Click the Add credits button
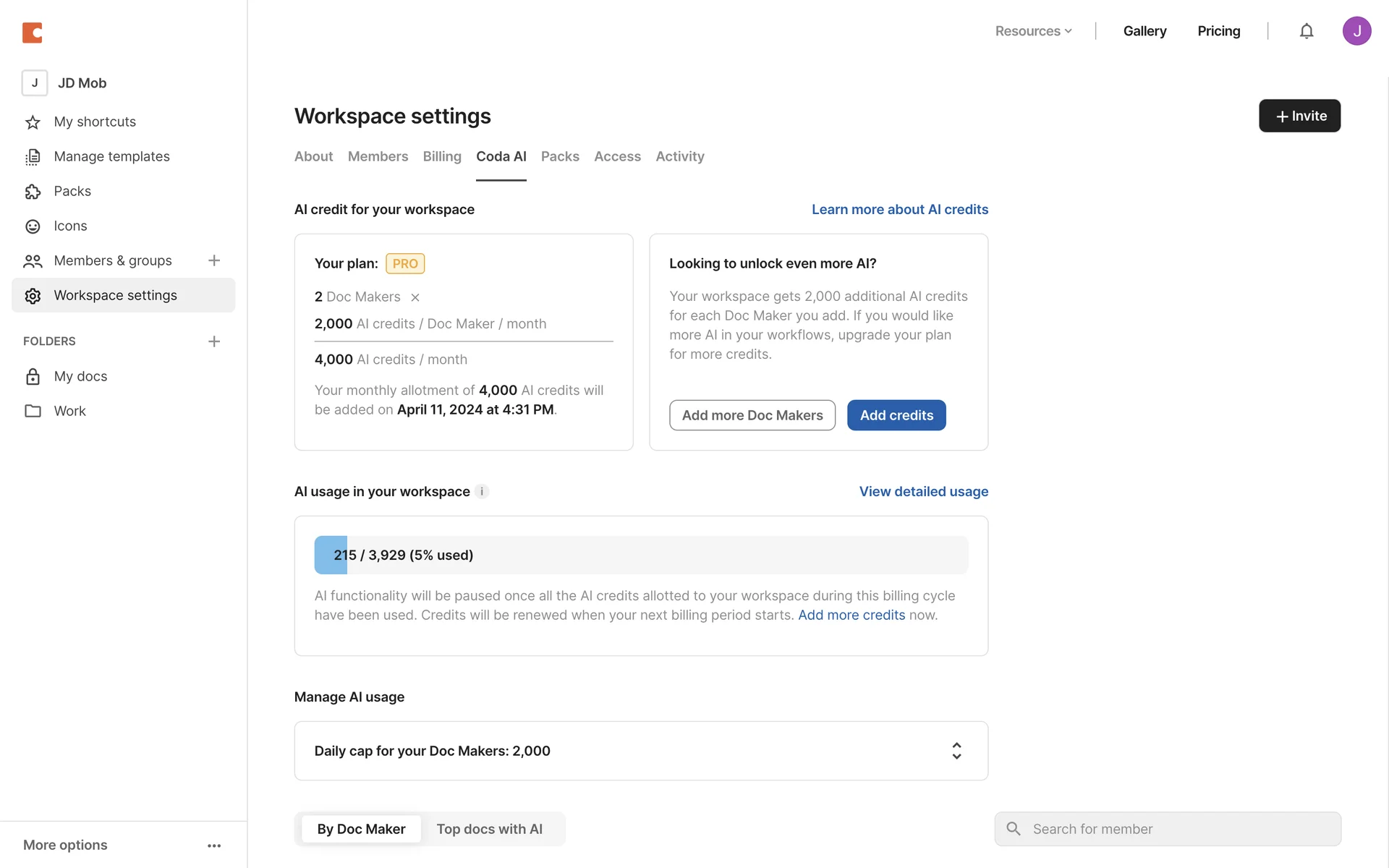The height and width of the screenshot is (868, 1389). tap(896, 415)
